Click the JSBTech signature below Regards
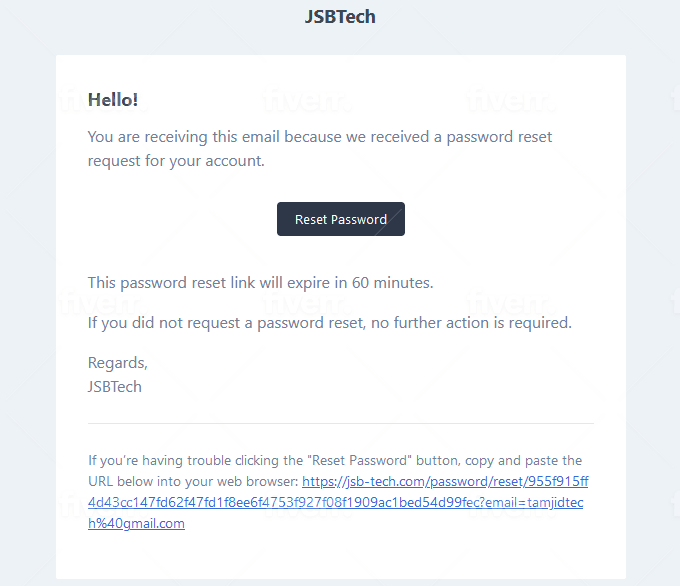Viewport: 680px width, 586px height. (x=115, y=387)
